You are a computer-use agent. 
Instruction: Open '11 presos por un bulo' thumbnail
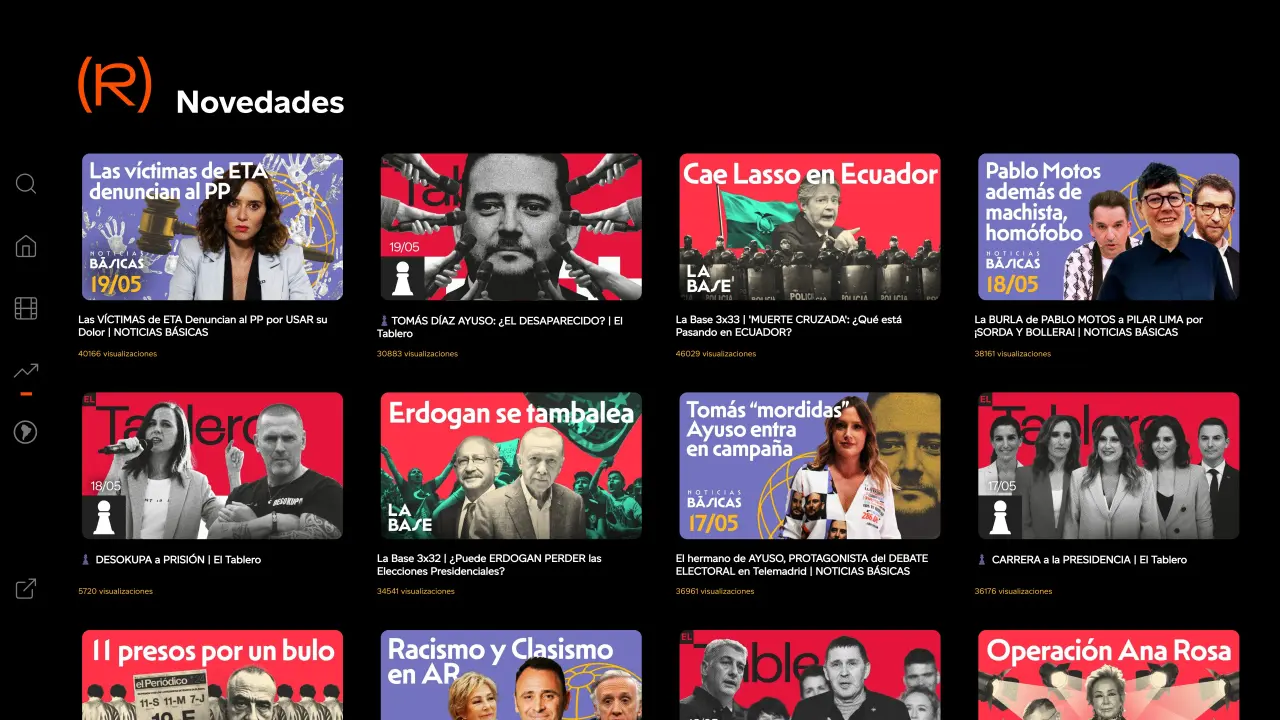click(x=212, y=675)
